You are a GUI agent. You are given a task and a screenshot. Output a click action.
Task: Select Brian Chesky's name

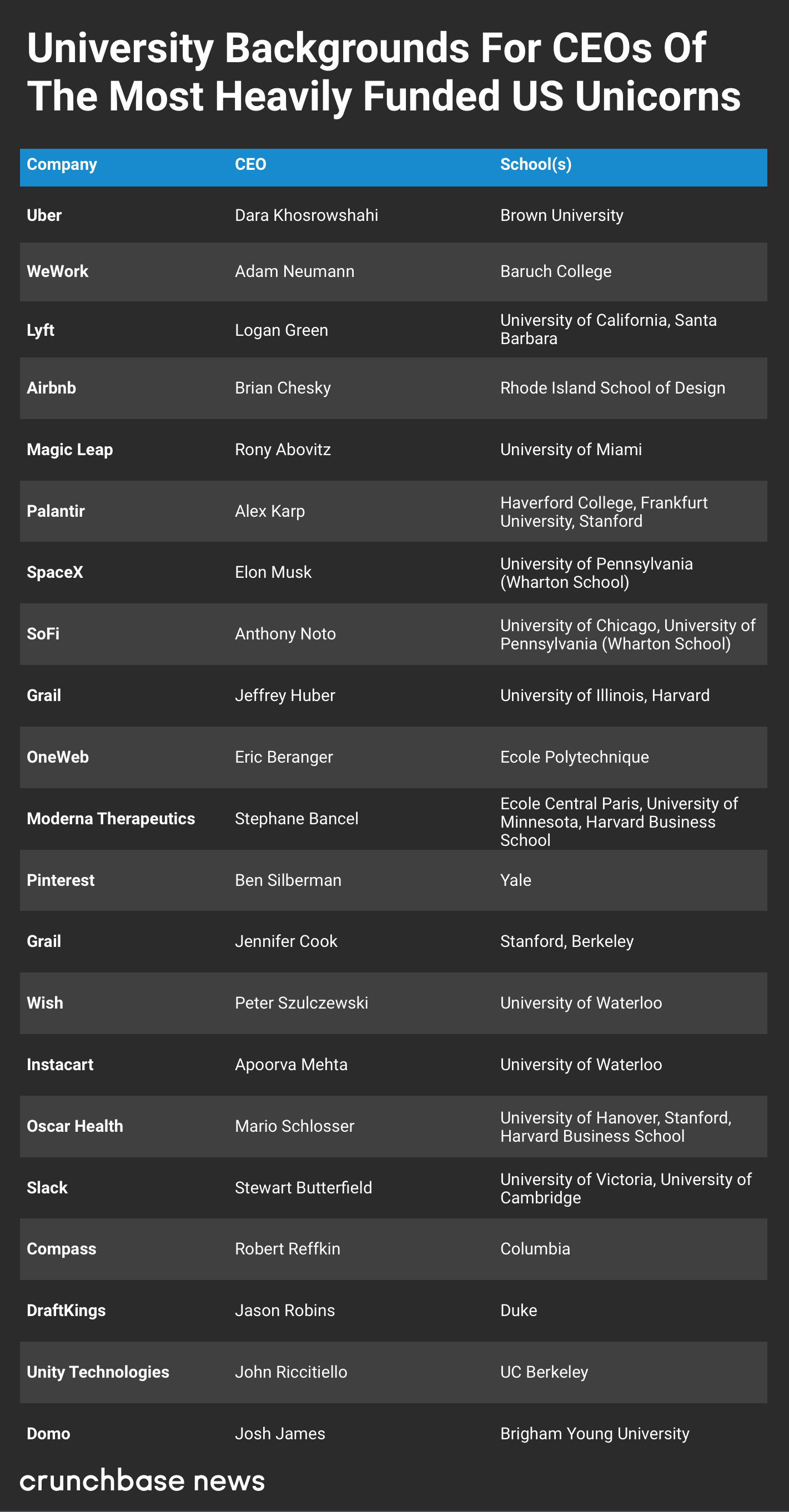pyautogui.click(x=283, y=388)
